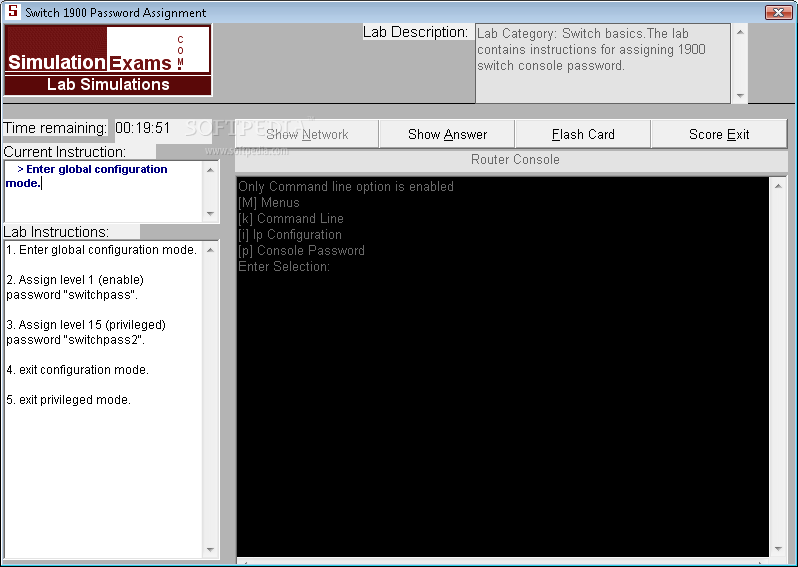Click the Router Console header bar
798x567 pixels.
pos(511,160)
